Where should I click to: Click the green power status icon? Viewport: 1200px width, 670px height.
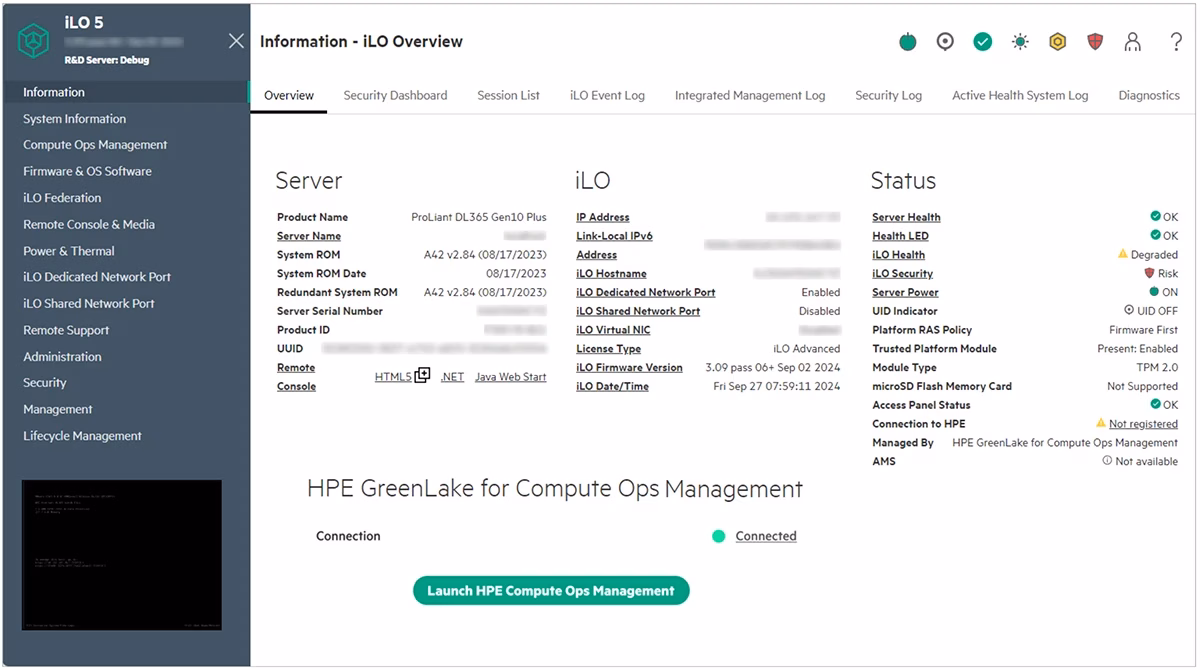907,42
